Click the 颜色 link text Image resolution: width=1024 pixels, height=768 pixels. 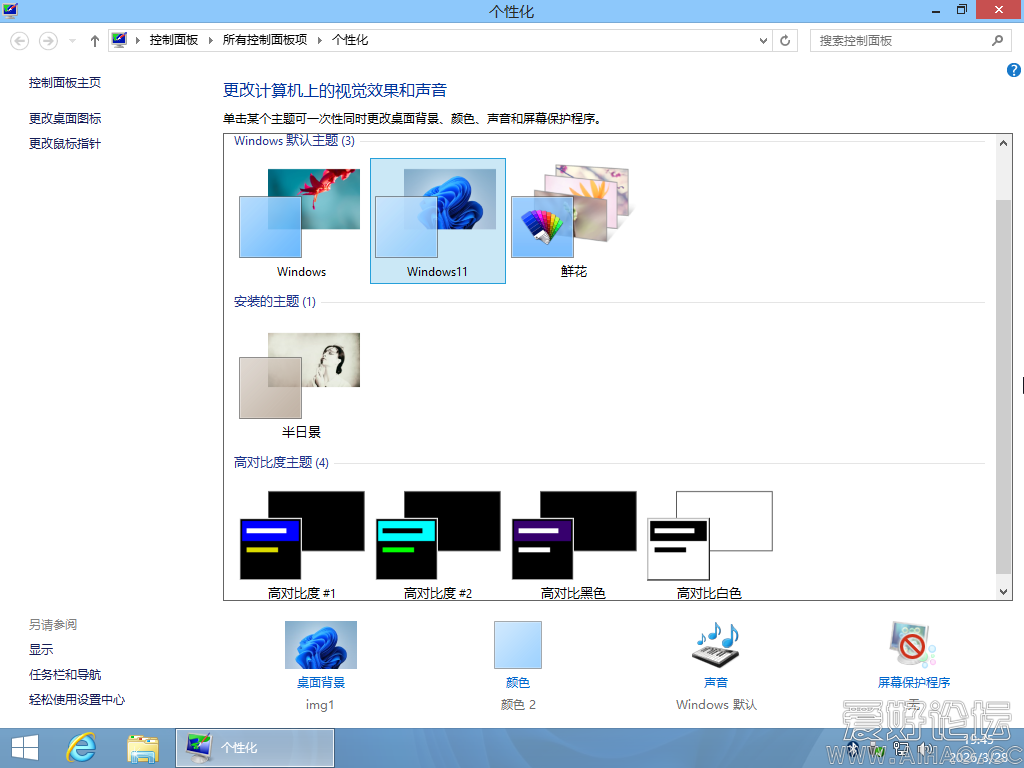(x=518, y=682)
